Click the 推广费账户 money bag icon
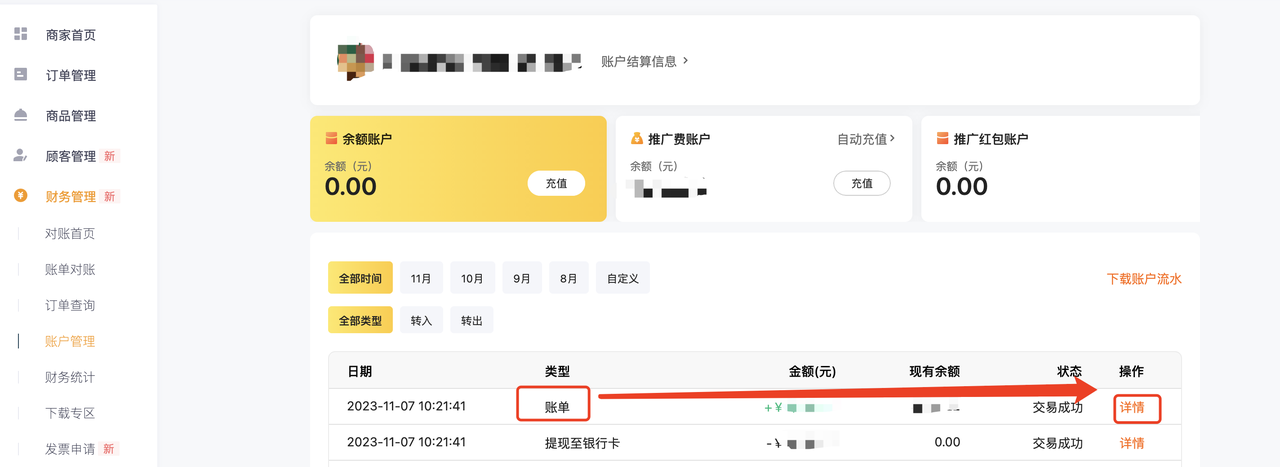Image resolution: width=1280 pixels, height=467 pixels. tap(636, 139)
